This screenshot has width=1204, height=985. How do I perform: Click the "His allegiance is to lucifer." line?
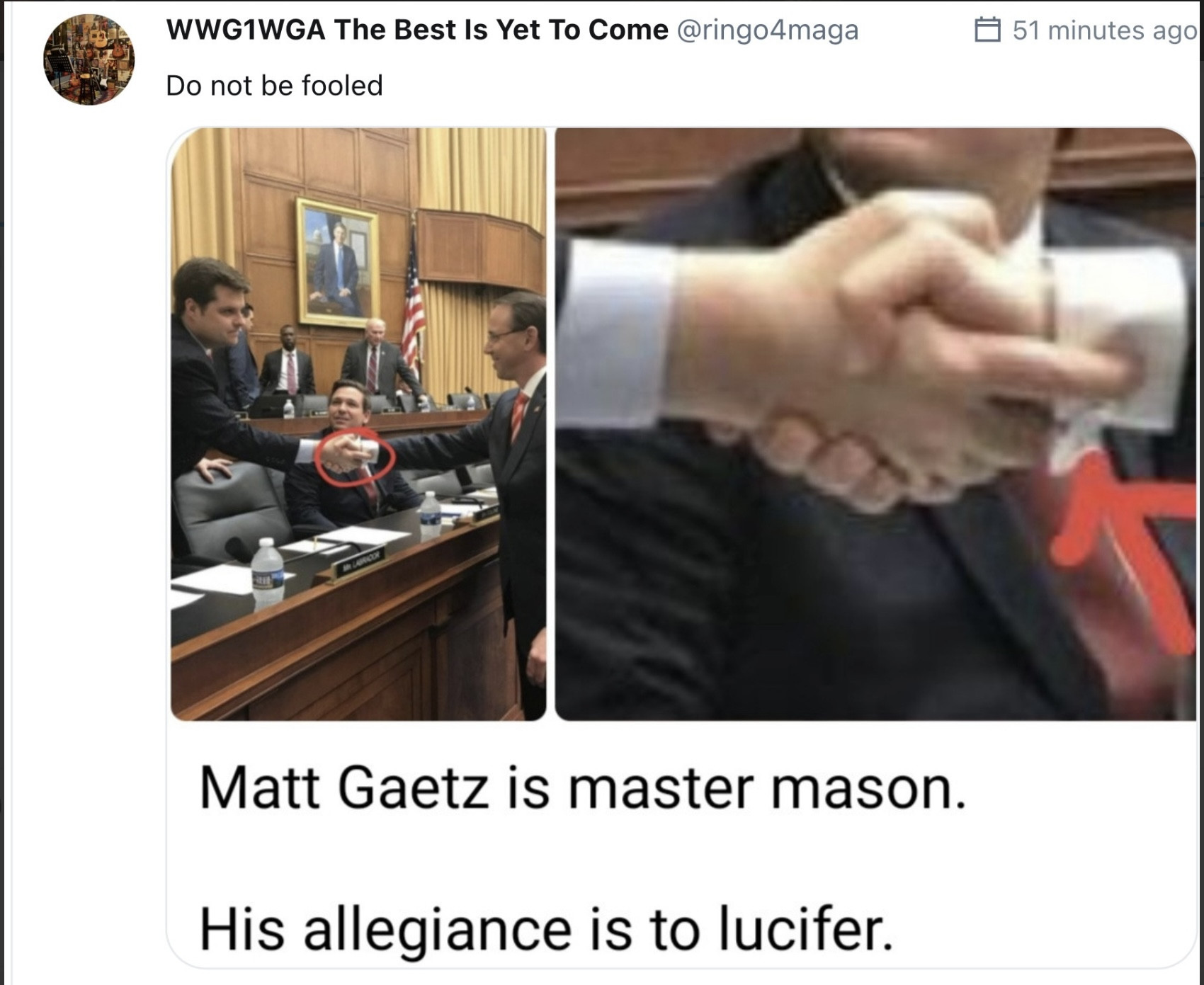[x=546, y=930]
